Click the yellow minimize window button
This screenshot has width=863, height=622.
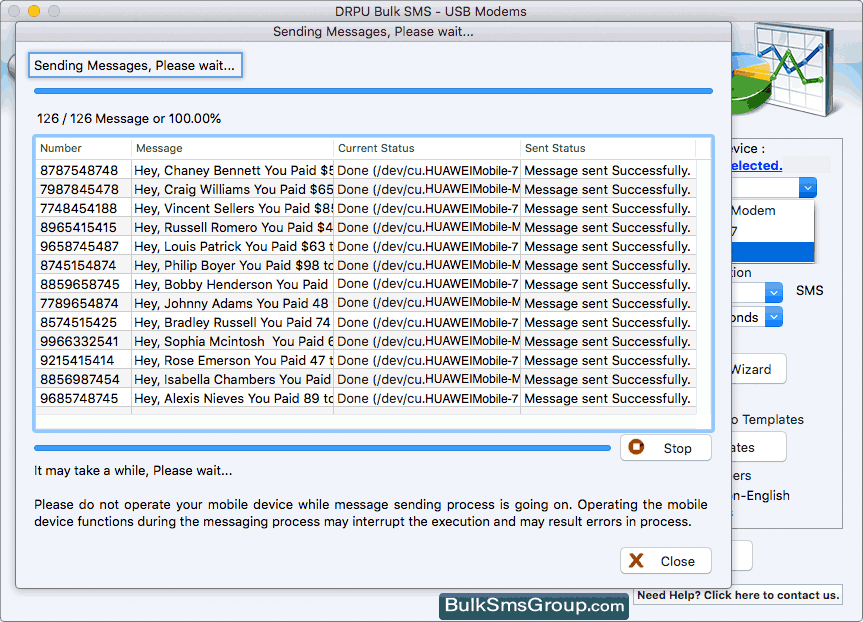[34, 10]
